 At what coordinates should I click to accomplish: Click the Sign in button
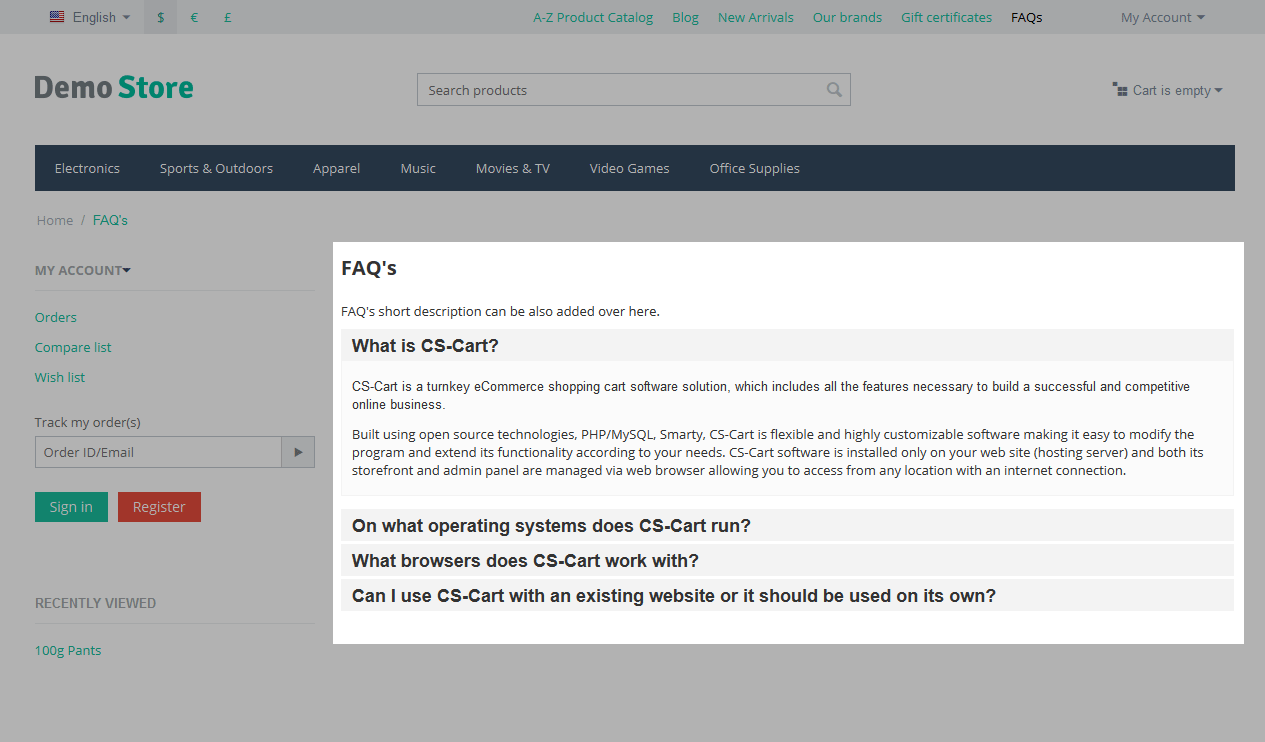coord(71,507)
